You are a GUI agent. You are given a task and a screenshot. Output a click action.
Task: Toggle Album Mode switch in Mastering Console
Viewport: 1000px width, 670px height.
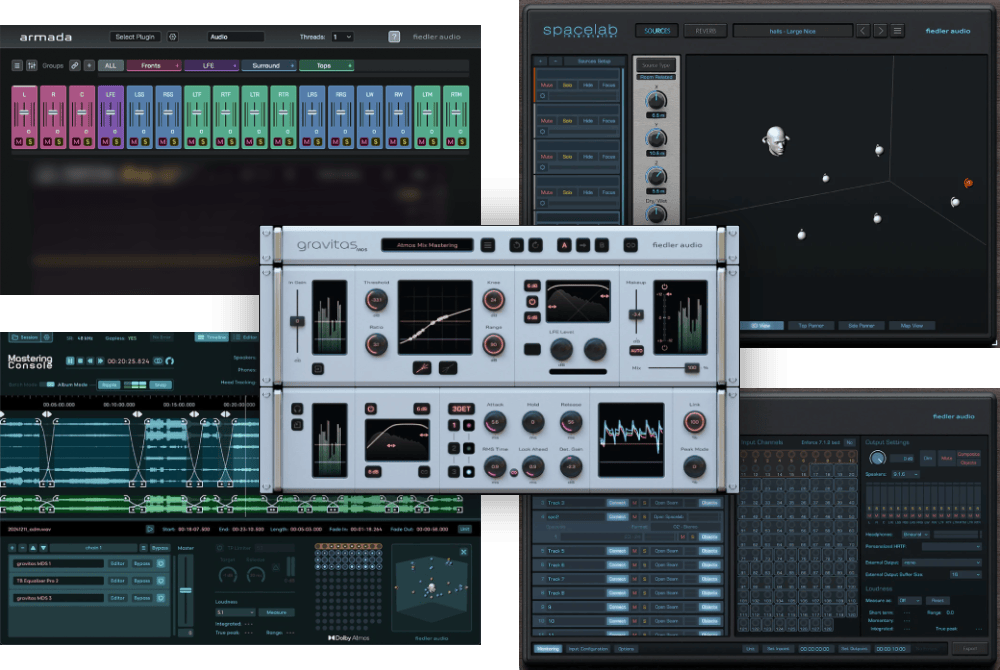point(47,384)
